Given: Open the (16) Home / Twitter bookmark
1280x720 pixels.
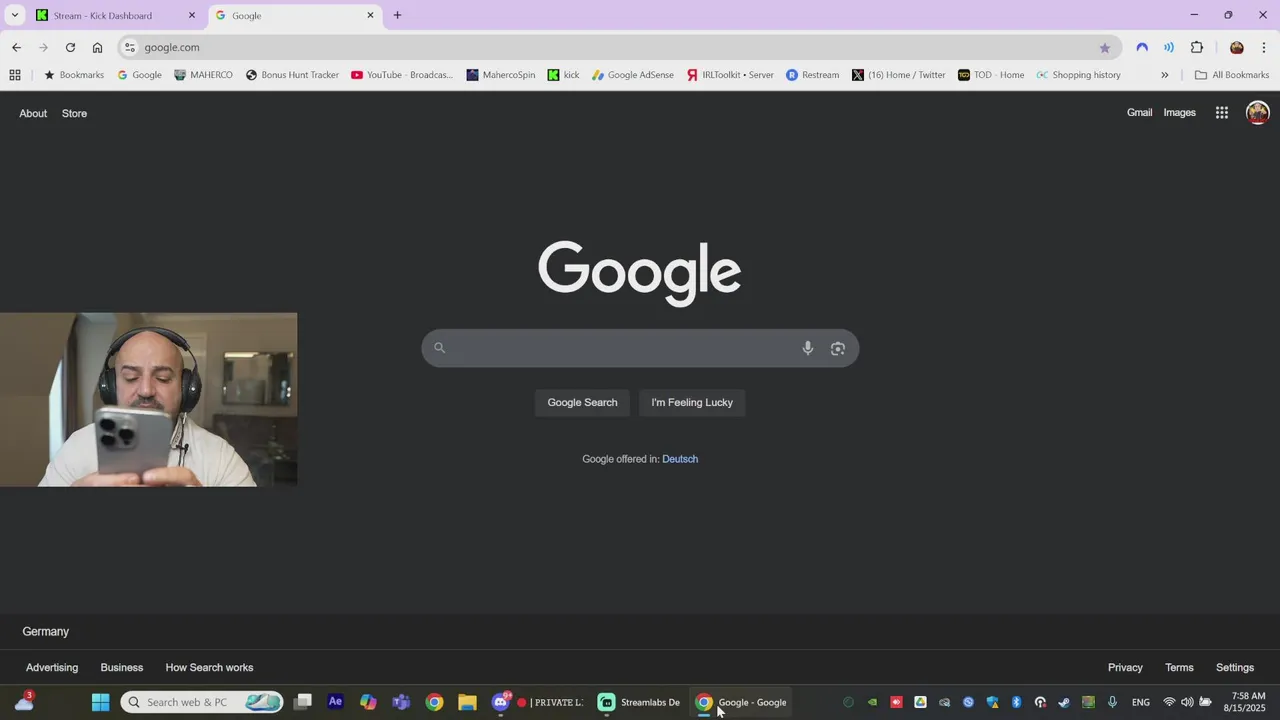Looking at the screenshot, I should (898, 75).
